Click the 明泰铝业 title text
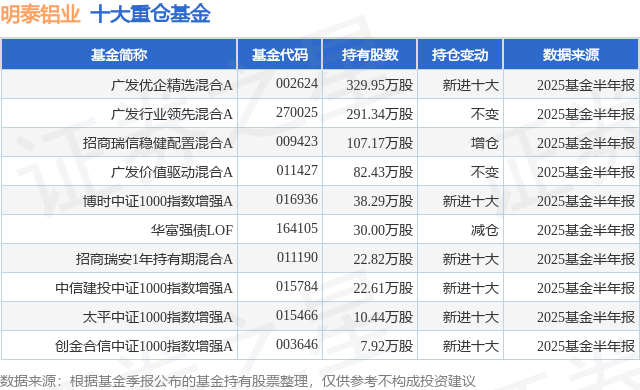Screen dimensions: 640x390 pyautogui.click(x=40, y=14)
